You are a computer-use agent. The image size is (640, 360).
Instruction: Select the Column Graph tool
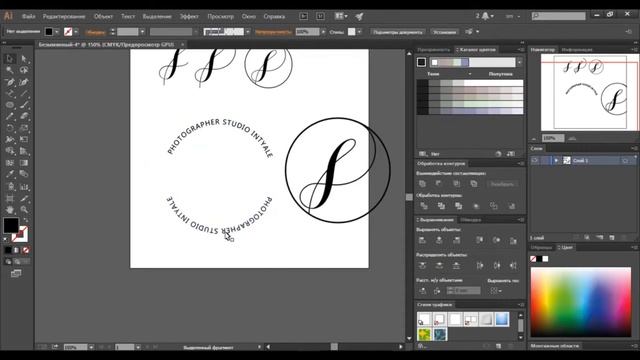pyautogui.click(x=24, y=187)
